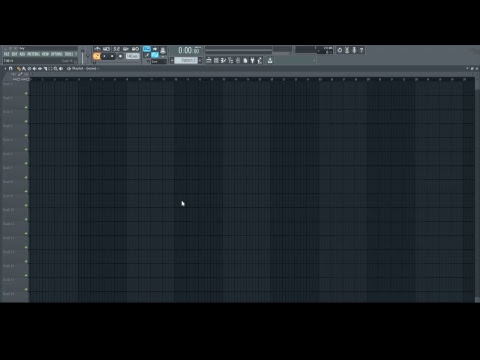Mute Track 8 with its green dot
Screen dimensions: 480x360
26,191
